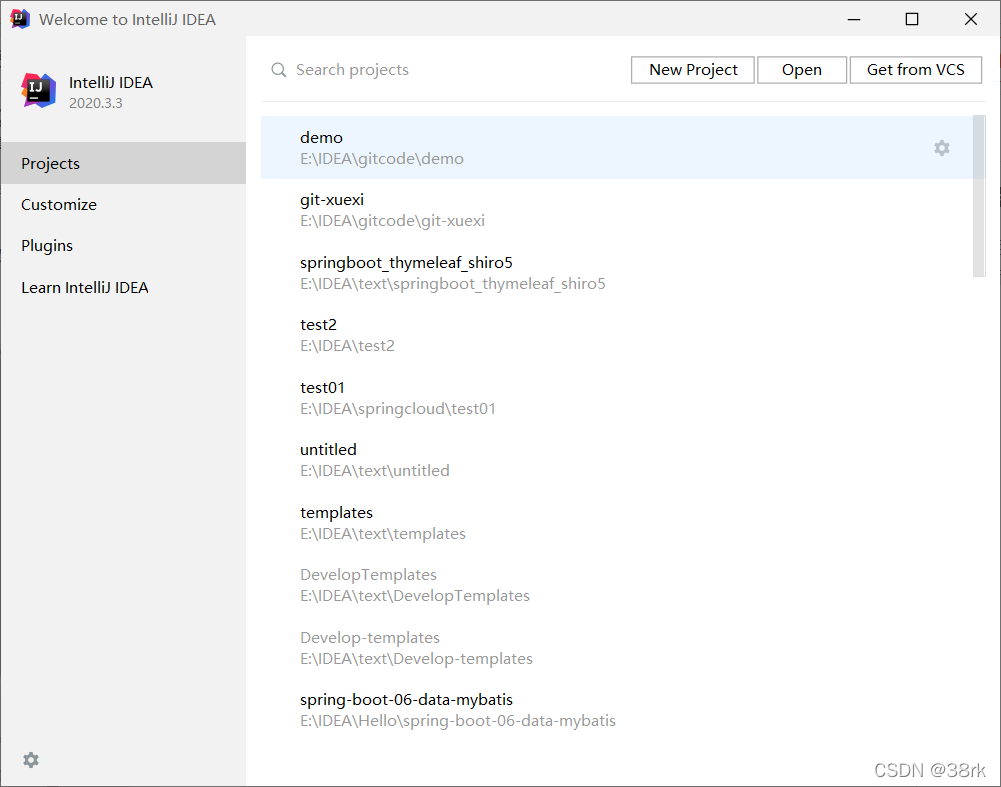
Task: Maximize the Welcome window
Action: (x=912, y=19)
